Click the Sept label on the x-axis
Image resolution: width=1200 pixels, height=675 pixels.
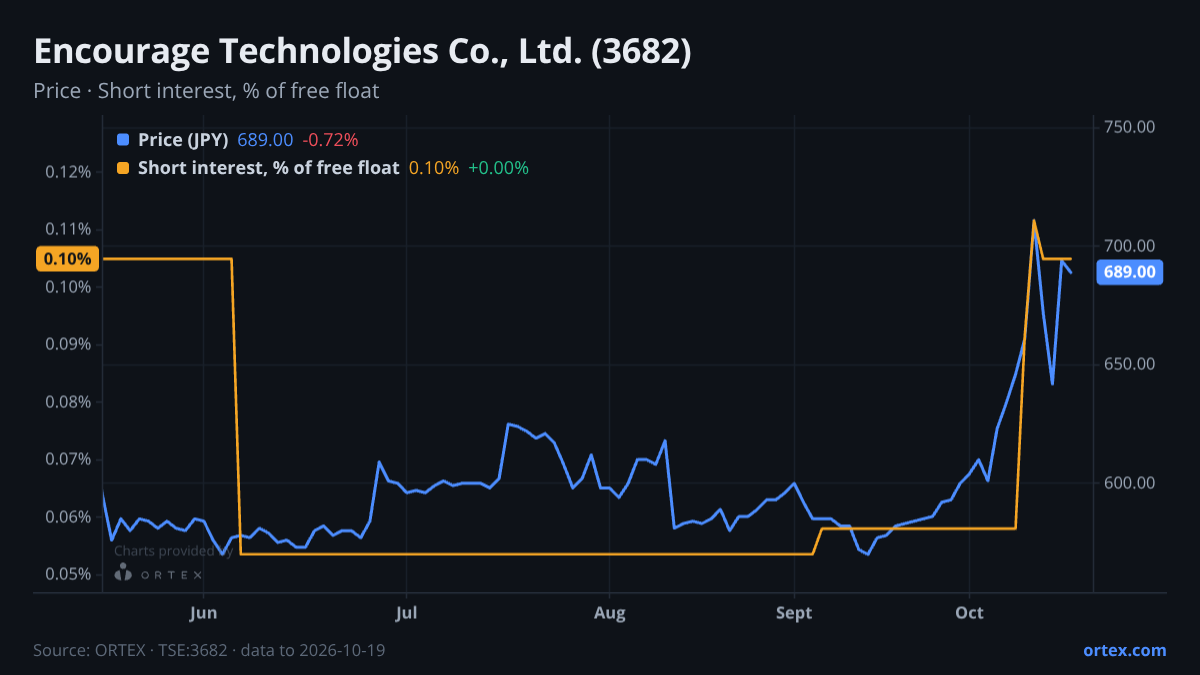794,613
